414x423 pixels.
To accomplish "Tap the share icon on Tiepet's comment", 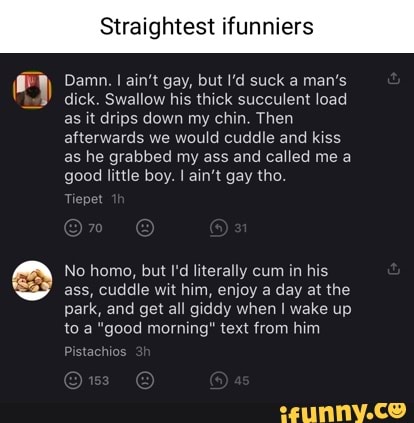I will [x=393, y=79].
